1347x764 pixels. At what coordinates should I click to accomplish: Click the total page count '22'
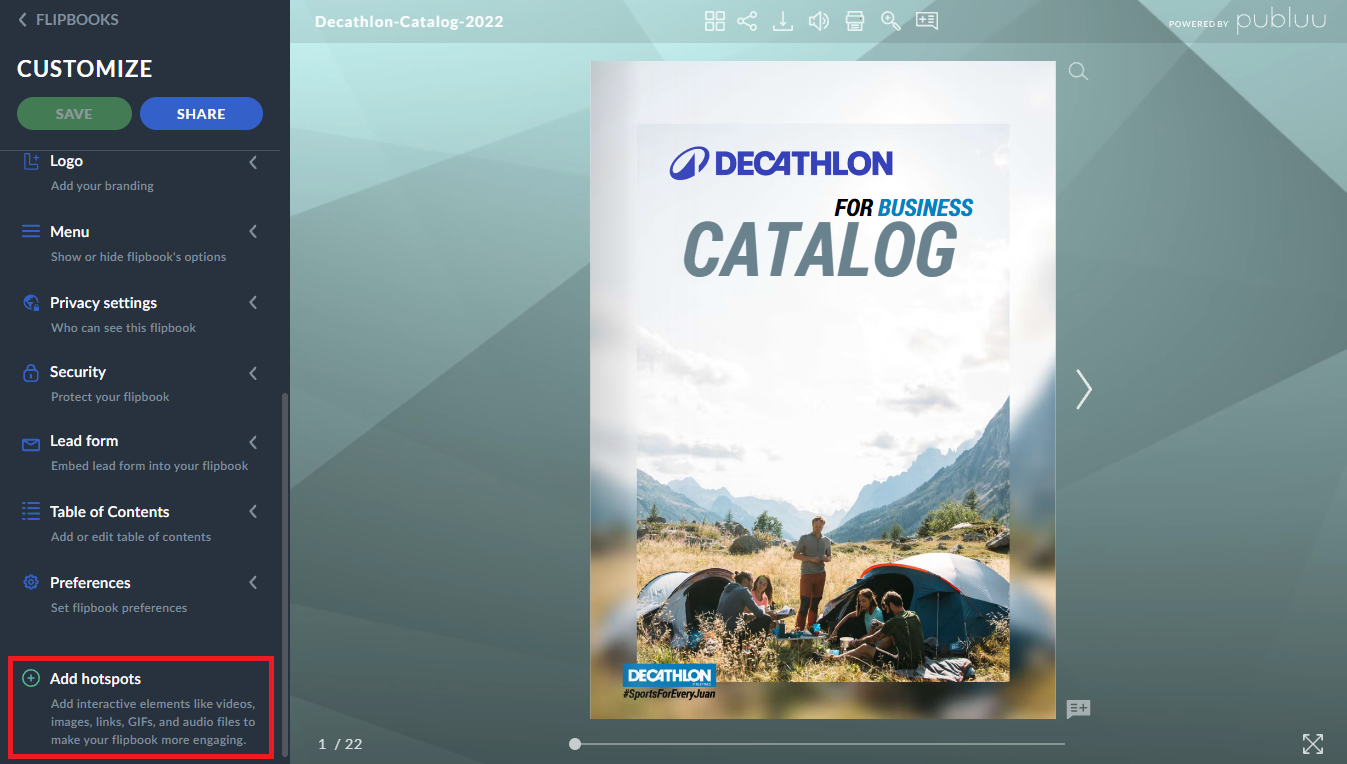[353, 744]
